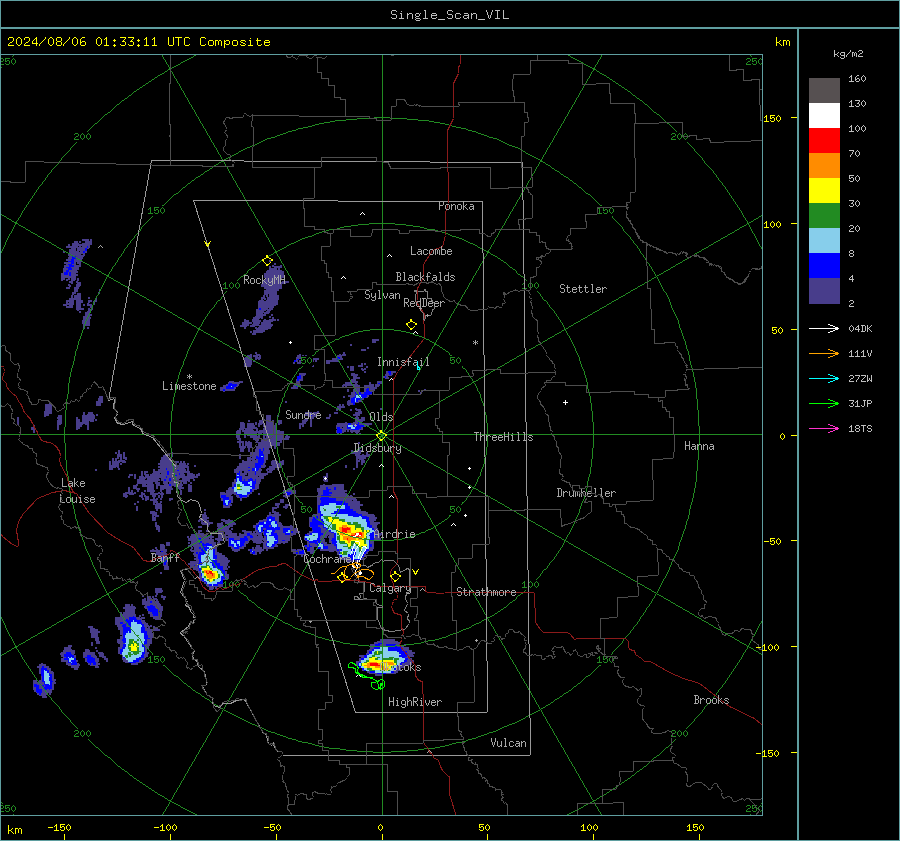The width and height of the screenshot is (900, 841).
Task: Click the purple 4 legend swatch
Action: click(824, 290)
